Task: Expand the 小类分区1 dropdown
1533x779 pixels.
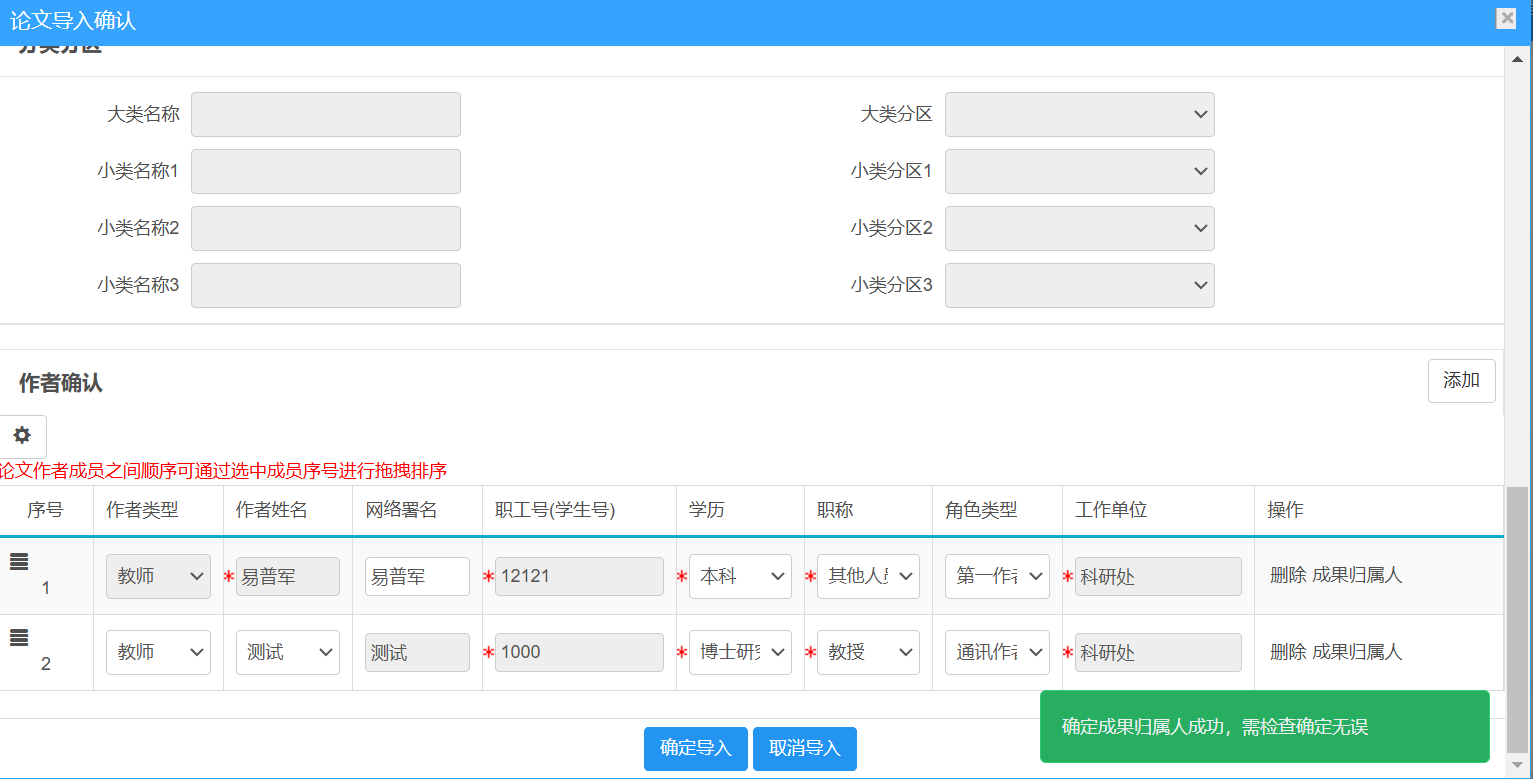Action: click(1079, 172)
